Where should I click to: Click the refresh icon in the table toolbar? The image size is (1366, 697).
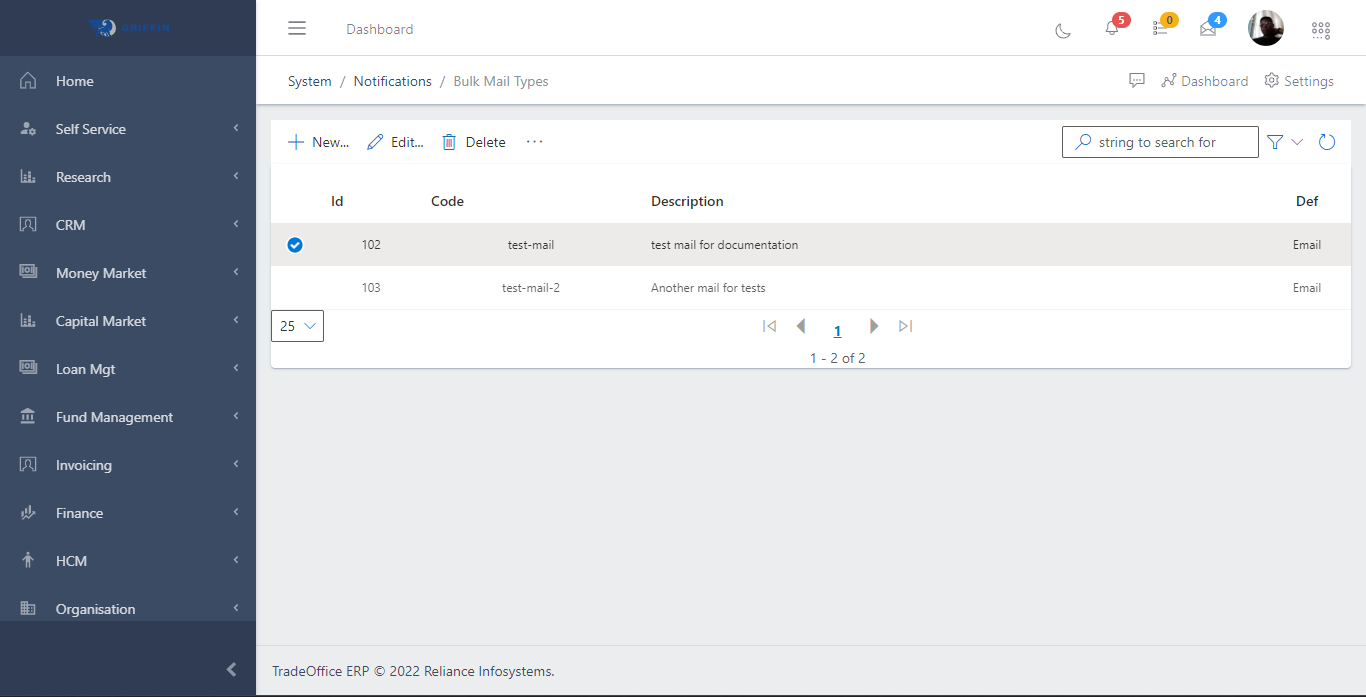(1327, 142)
